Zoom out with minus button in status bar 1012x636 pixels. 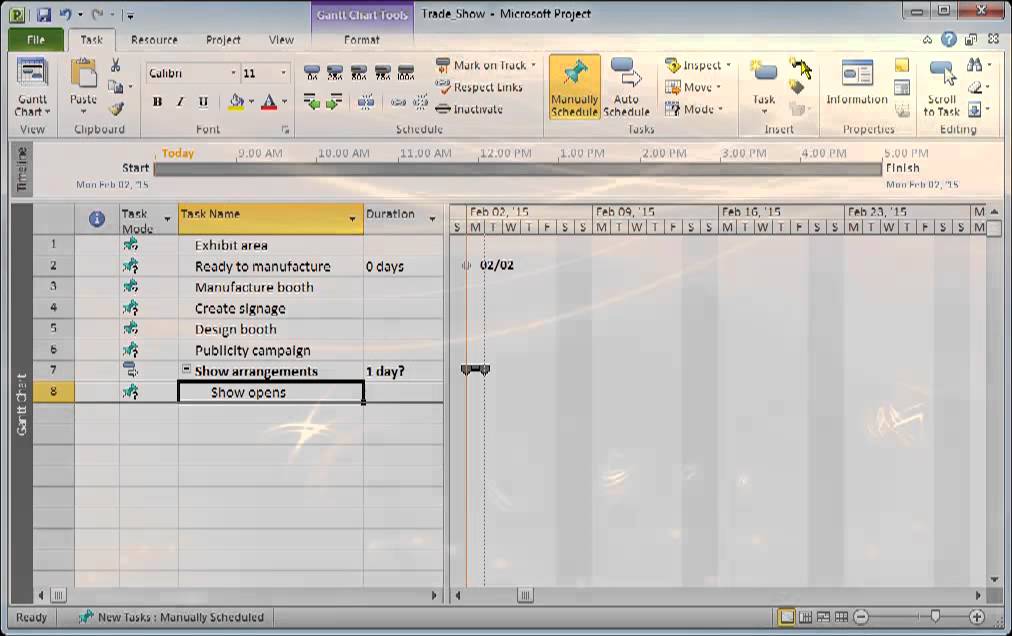[861, 617]
